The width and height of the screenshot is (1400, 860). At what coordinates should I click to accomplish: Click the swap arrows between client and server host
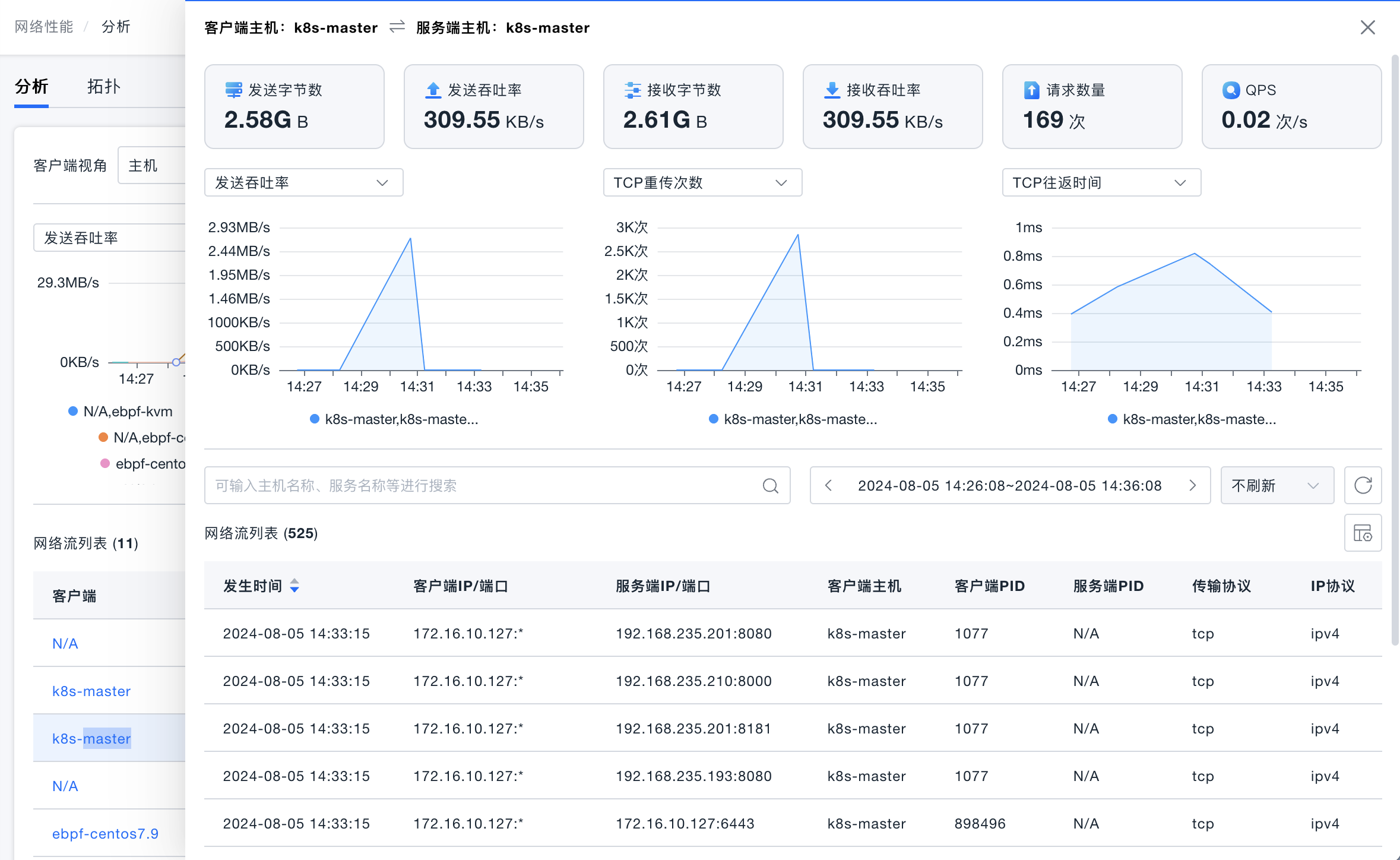tap(397, 27)
